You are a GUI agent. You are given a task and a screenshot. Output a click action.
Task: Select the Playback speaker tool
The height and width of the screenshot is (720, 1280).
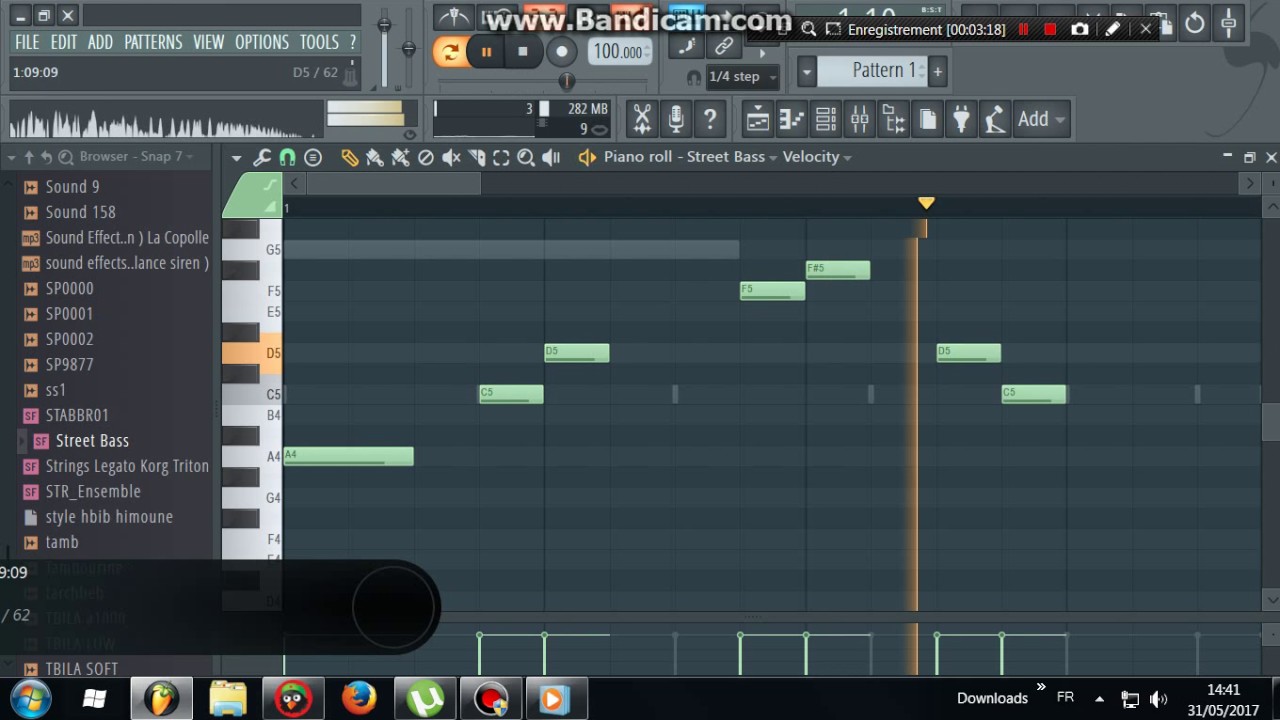[551, 157]
